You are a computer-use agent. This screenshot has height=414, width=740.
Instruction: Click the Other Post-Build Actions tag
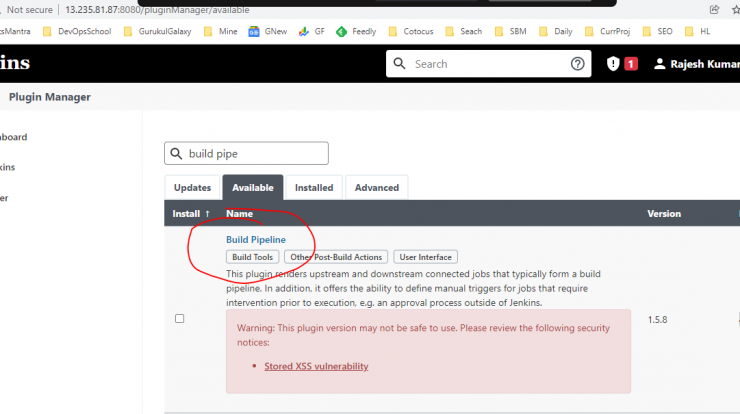[336, 257]
